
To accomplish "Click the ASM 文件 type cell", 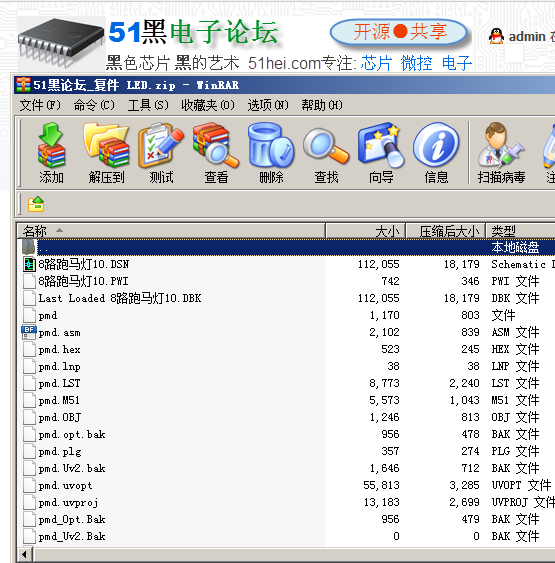I will pos(515,332).
